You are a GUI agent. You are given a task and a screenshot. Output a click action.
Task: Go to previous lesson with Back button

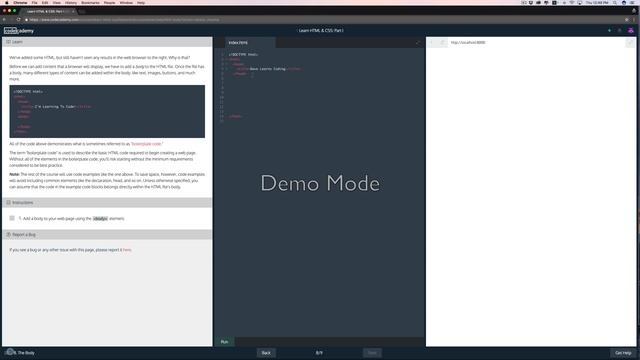[x=266, y=353]
